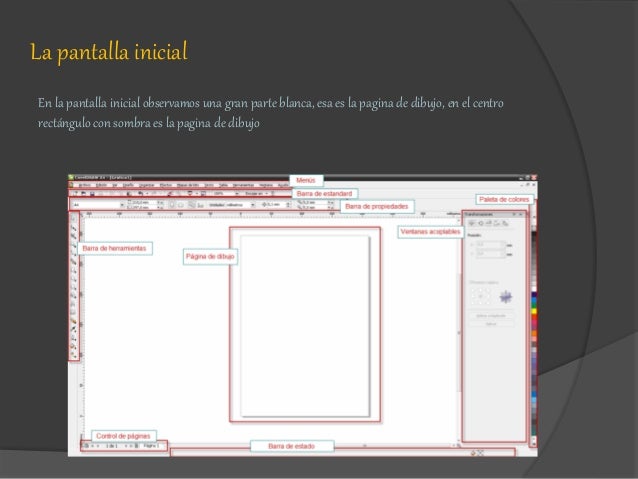638x479 pixels.
Task: Select the Página 1 page tab
Action: (x=151, y=446)
